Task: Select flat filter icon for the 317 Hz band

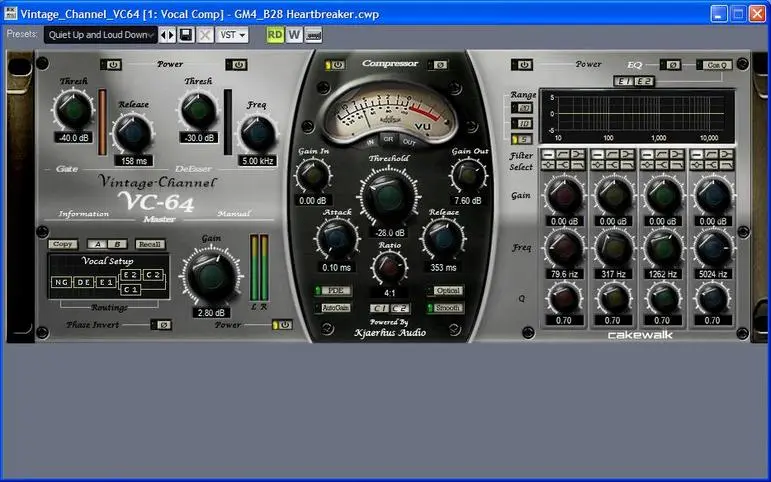Action: coord(598,155)
